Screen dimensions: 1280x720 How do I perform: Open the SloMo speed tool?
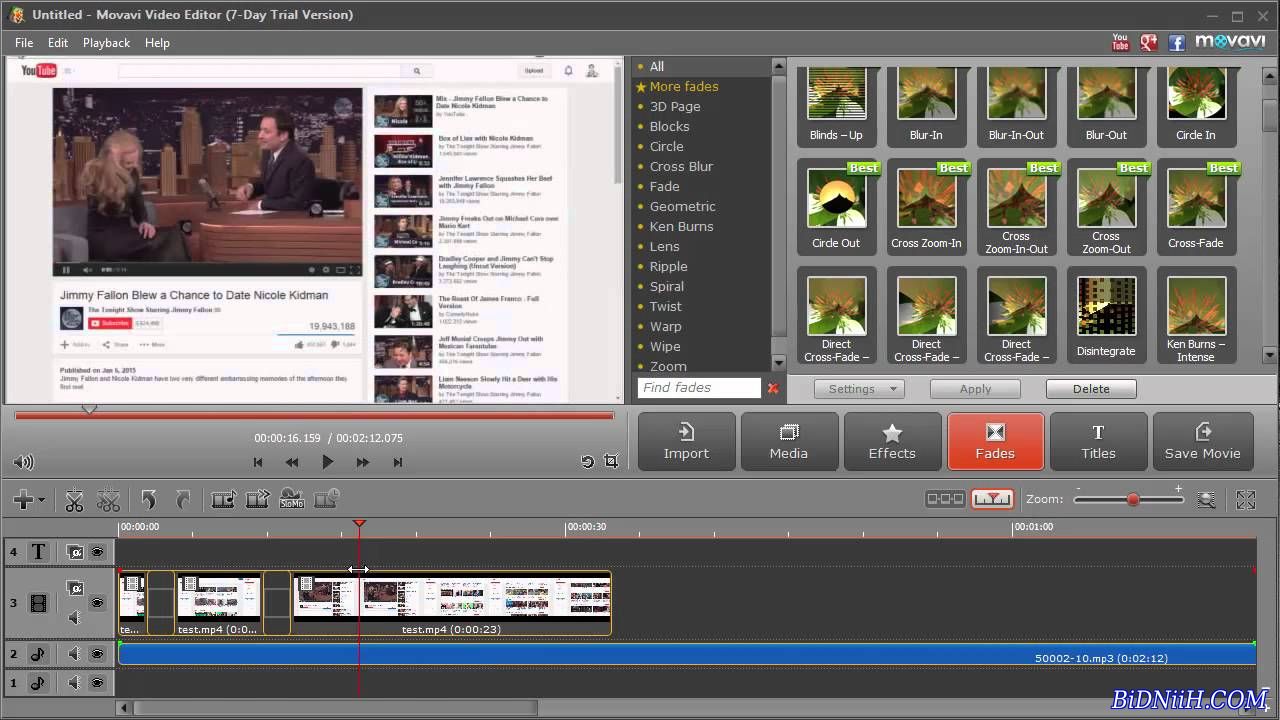point(292,499)
